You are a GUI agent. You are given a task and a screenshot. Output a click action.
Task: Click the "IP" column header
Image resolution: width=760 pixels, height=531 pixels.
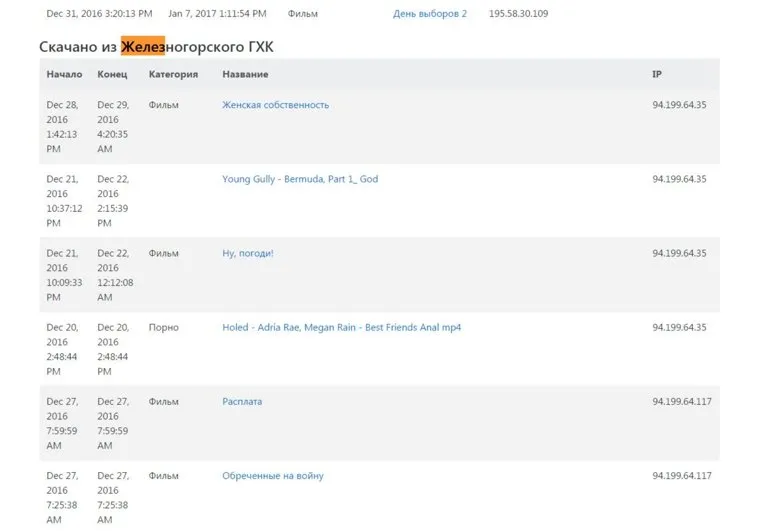(657, 74)
